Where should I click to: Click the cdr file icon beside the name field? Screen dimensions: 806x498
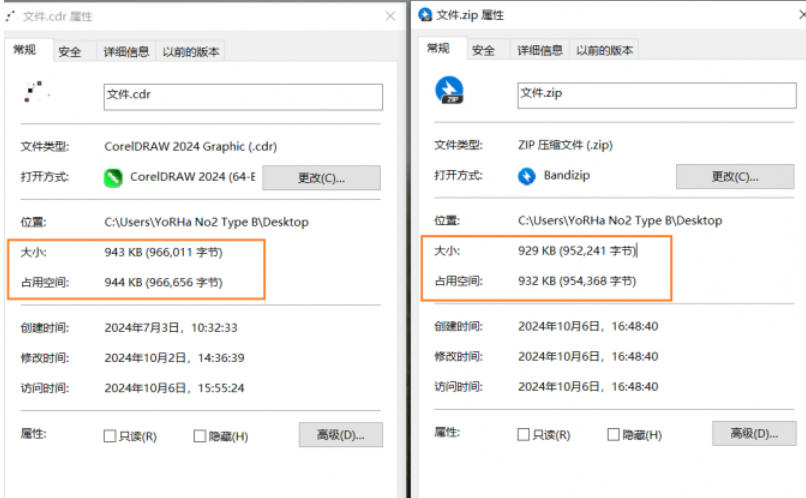point(36,91)
